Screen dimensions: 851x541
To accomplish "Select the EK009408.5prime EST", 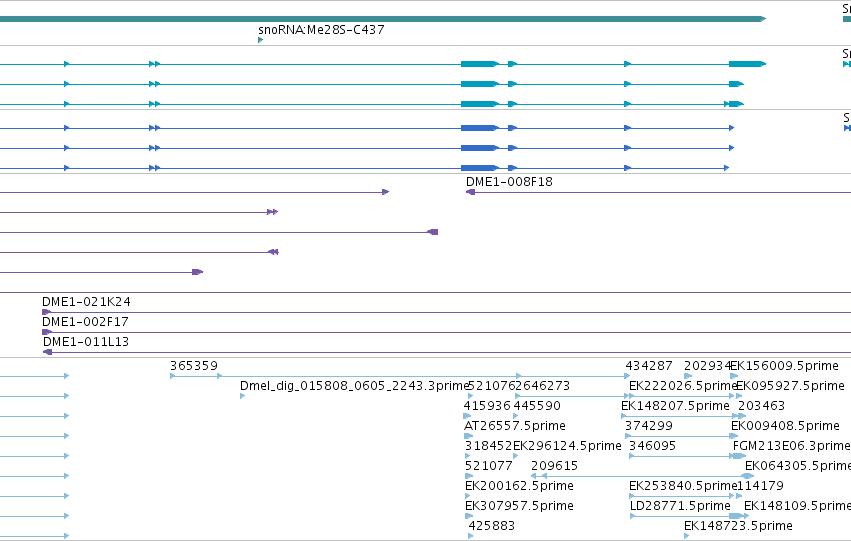I will (x=785, y=426).
